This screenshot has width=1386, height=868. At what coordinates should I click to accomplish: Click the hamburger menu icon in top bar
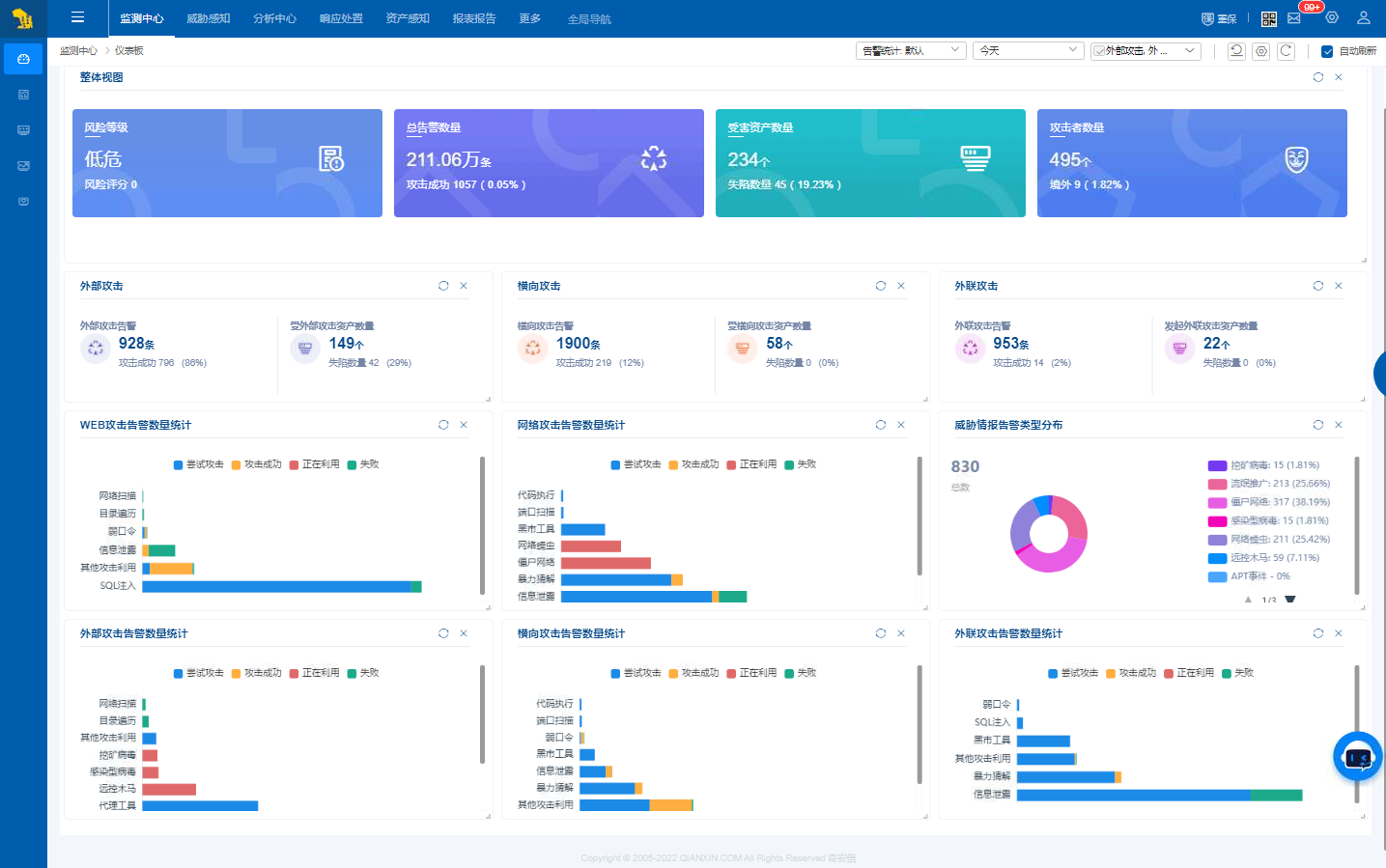(77, 17)
